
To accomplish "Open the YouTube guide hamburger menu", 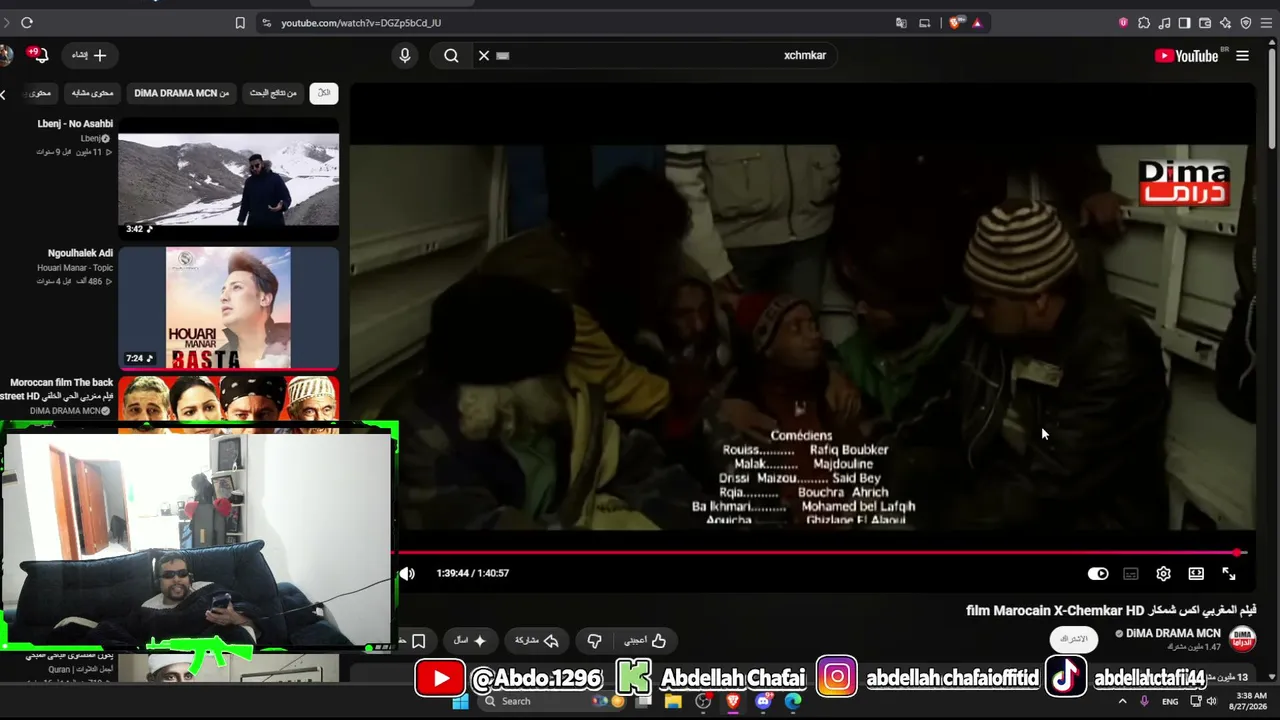I will click(1243, 56).
